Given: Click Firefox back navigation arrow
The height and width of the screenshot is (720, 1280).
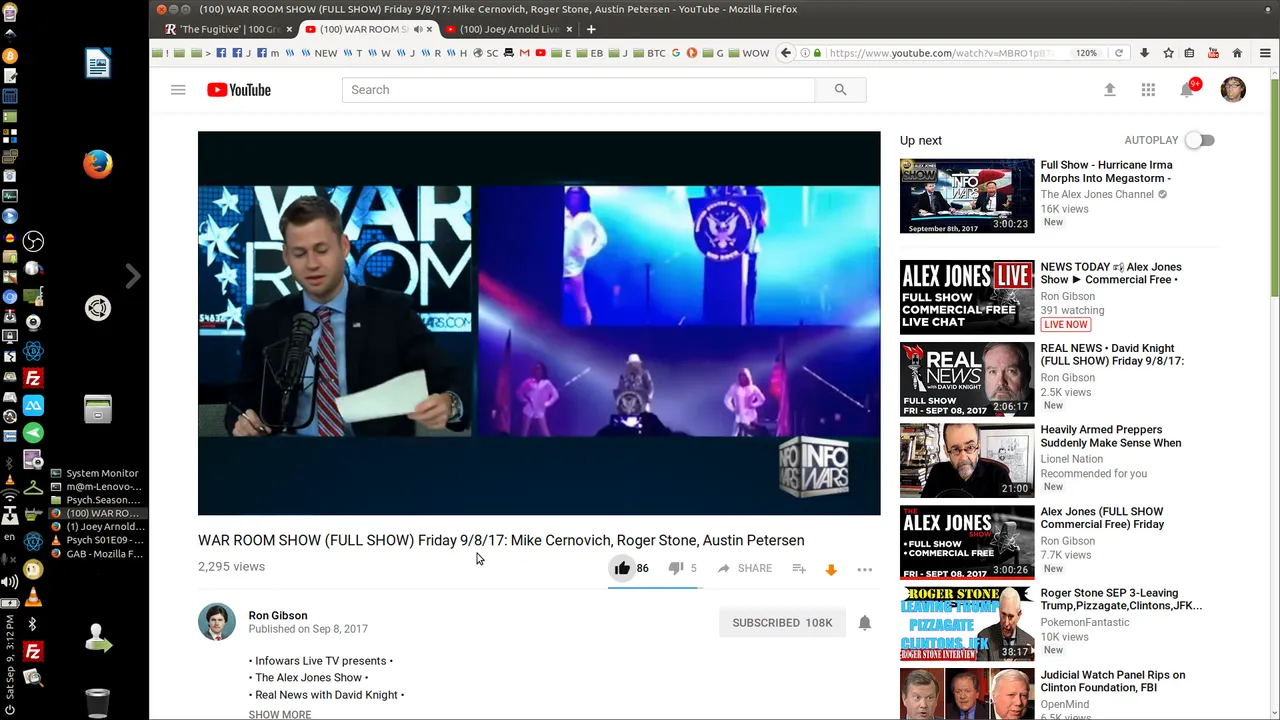Looking at the screenshot, I should 786,53.
